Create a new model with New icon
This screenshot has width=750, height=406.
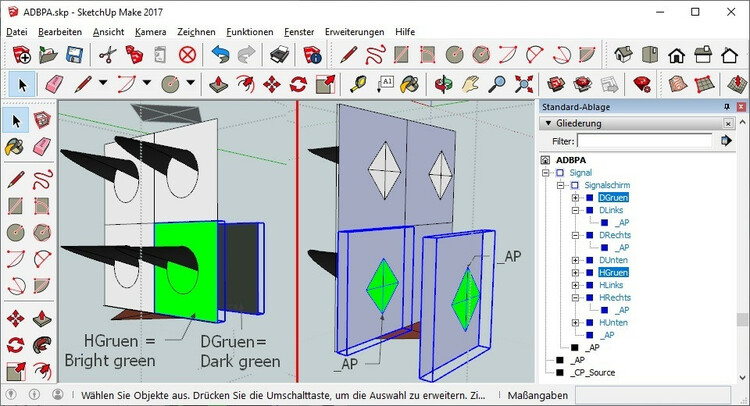point(22,55)
